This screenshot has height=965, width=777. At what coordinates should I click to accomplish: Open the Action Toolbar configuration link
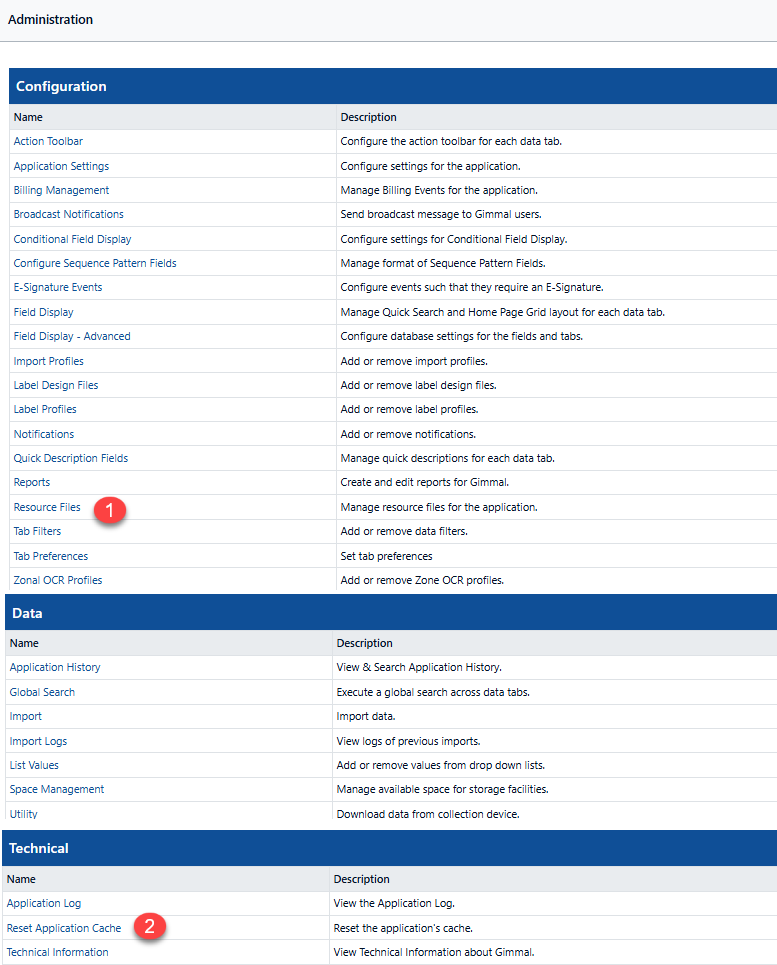point(48,141)
